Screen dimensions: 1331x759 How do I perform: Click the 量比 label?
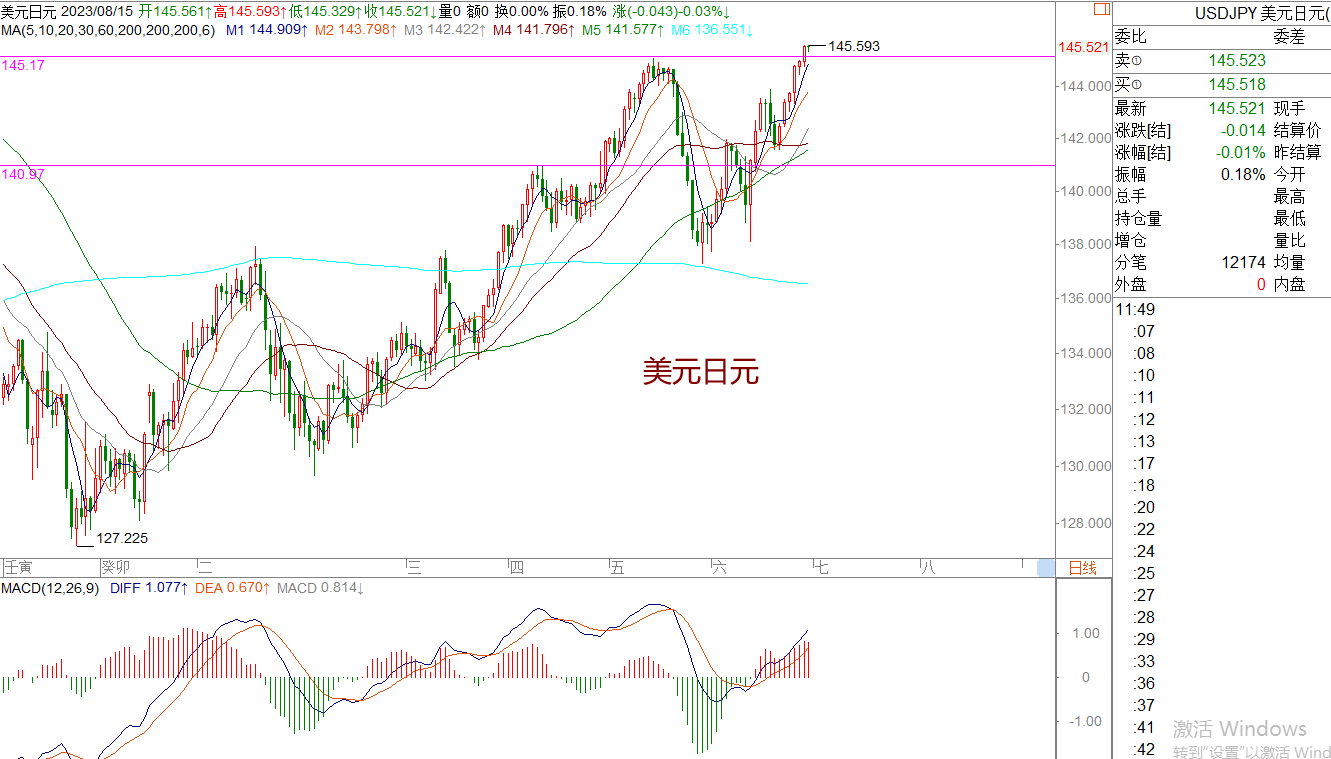point(1289,240)
